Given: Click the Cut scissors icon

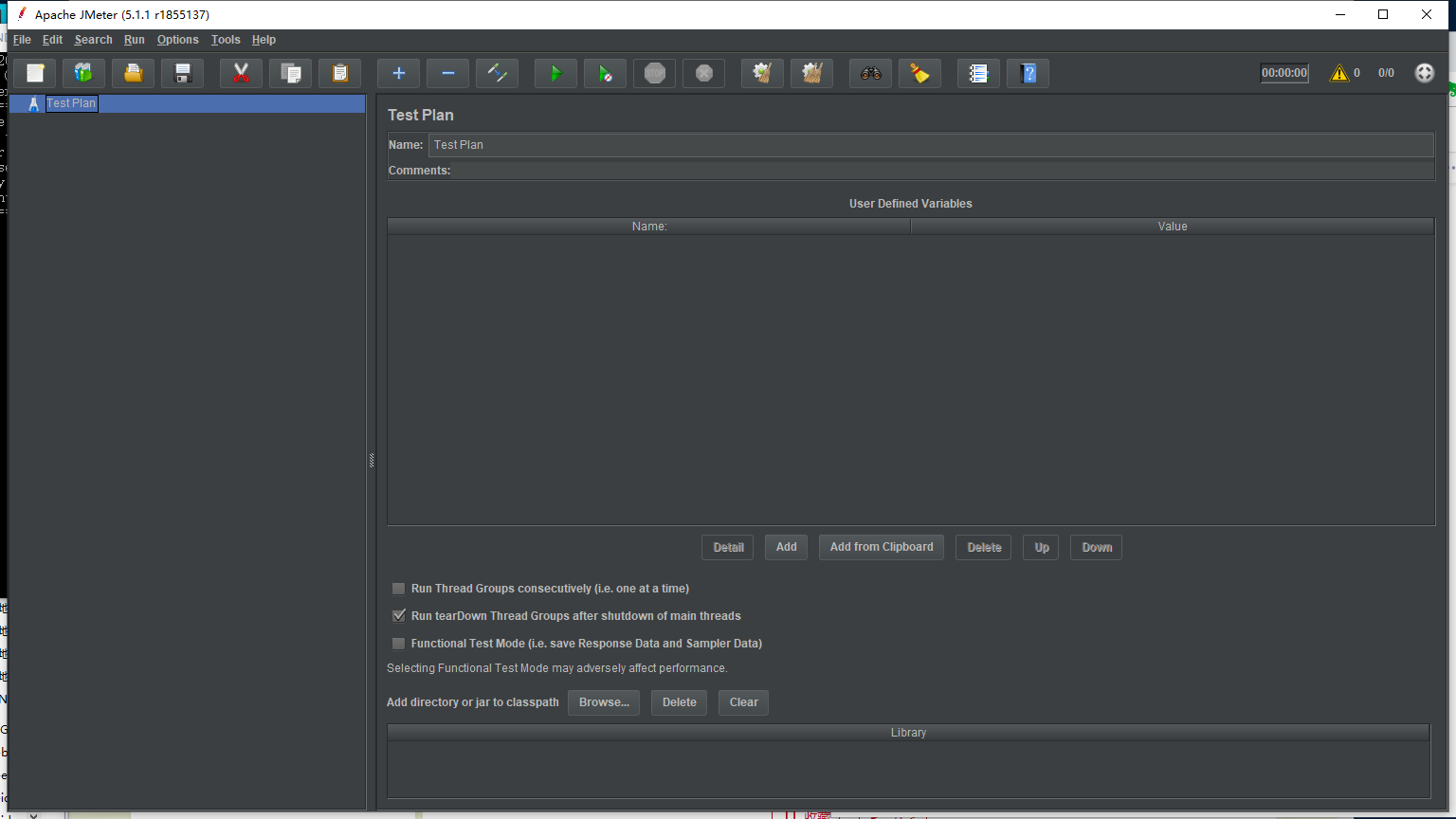Looking at the screenshot, I should coord(242,73).
